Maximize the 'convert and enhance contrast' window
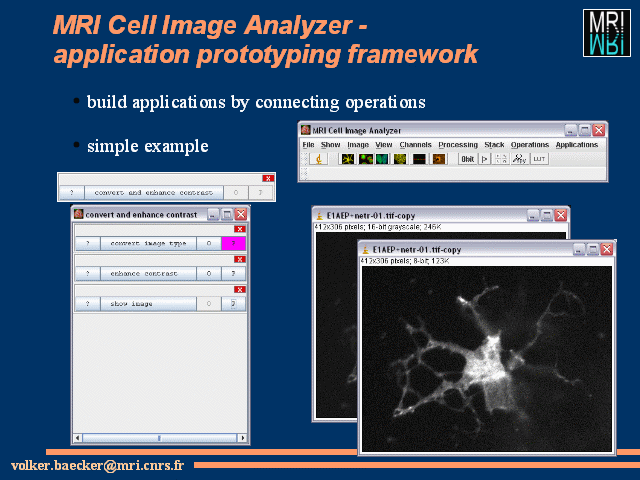Screen dimensions: 640x480 pyautogui.click(x=227, y=214)
